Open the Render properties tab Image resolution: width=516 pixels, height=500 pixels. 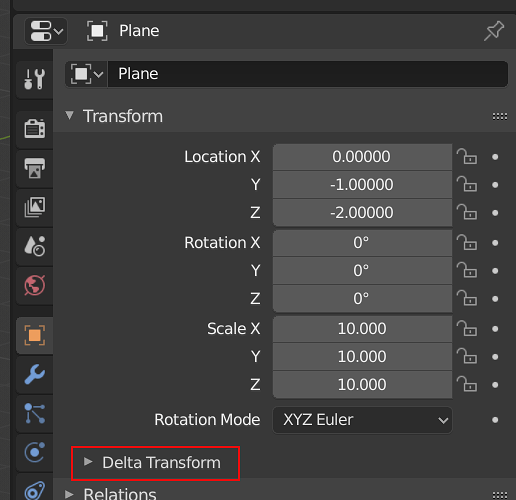pyautogui.click(x=35, y=129)
